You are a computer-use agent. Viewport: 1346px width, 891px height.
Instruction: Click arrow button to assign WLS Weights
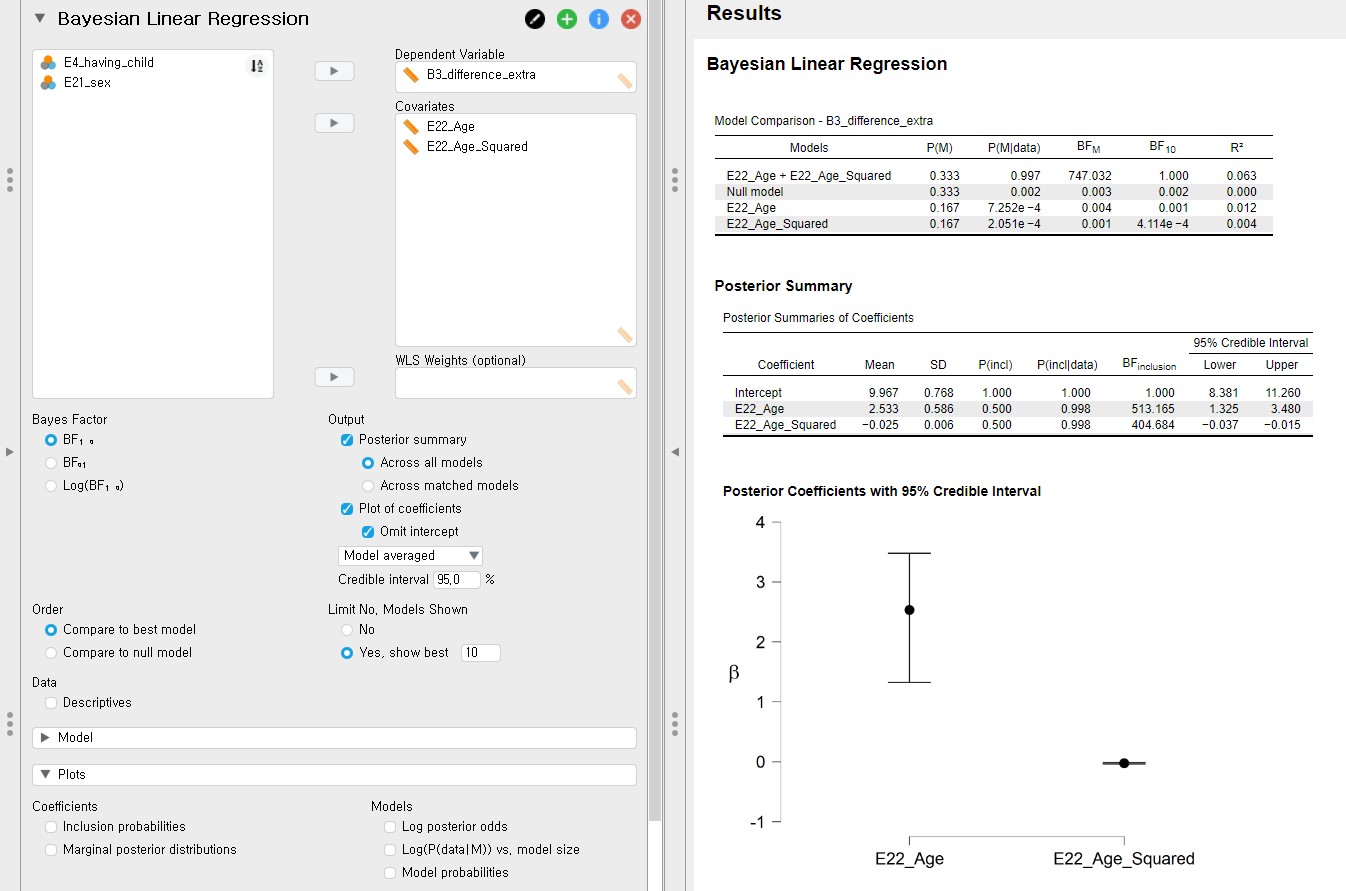point(334,377)
